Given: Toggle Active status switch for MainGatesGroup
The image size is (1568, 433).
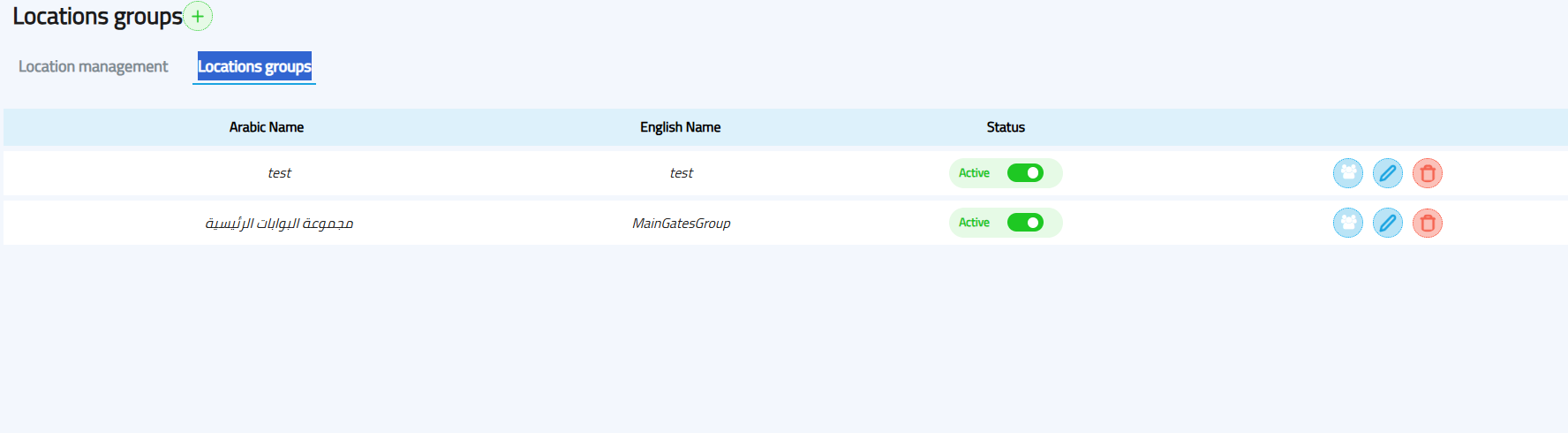Looking at the screenshot, I should pos(1025,223).
